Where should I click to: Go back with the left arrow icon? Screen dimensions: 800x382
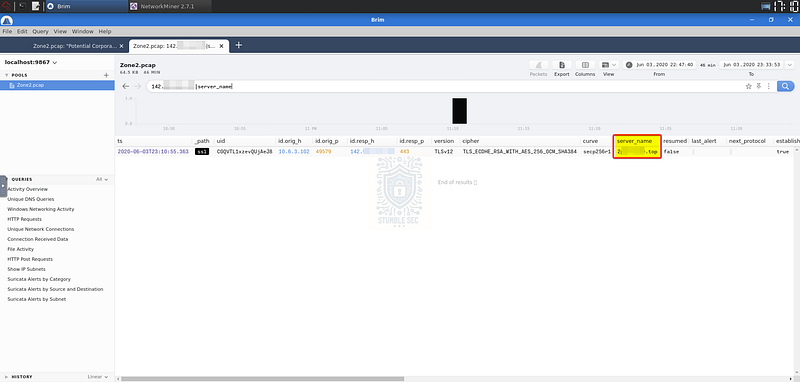(126, 86)
